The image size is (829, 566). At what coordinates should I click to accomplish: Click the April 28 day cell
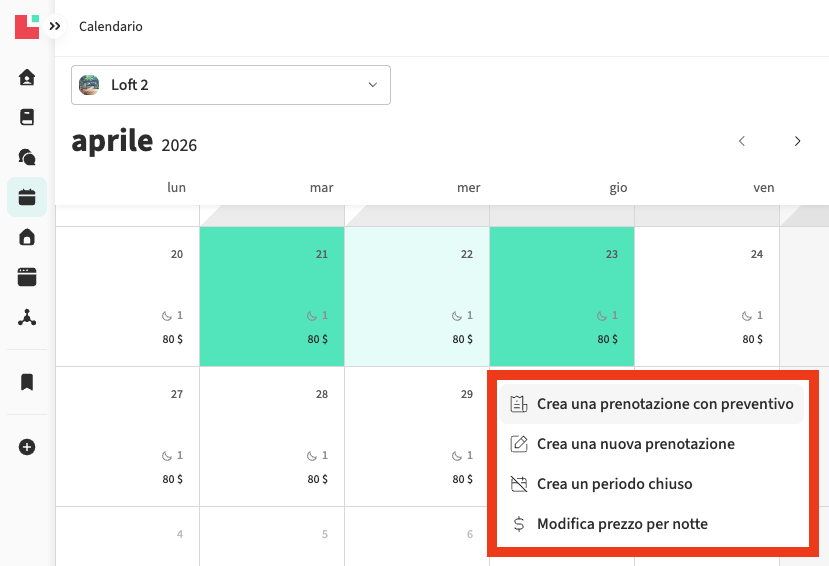(x=272, y=436)
